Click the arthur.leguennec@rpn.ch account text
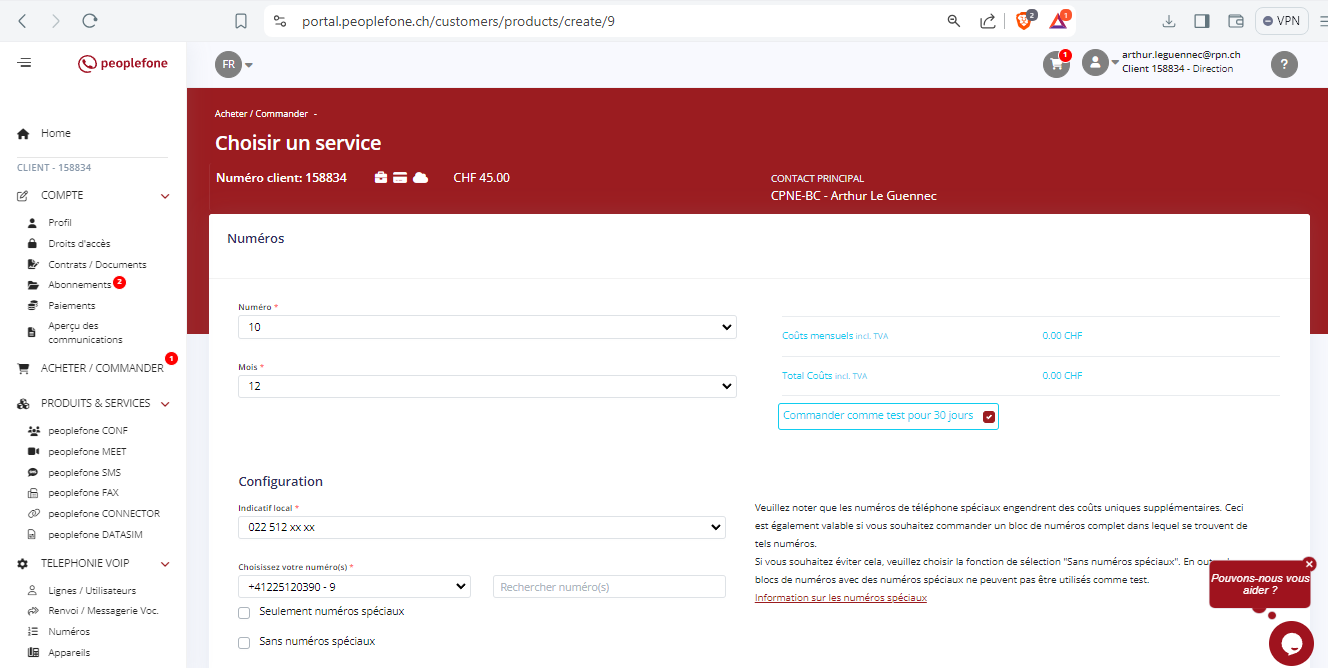Screen dimensions: 1328x668 1181,55
